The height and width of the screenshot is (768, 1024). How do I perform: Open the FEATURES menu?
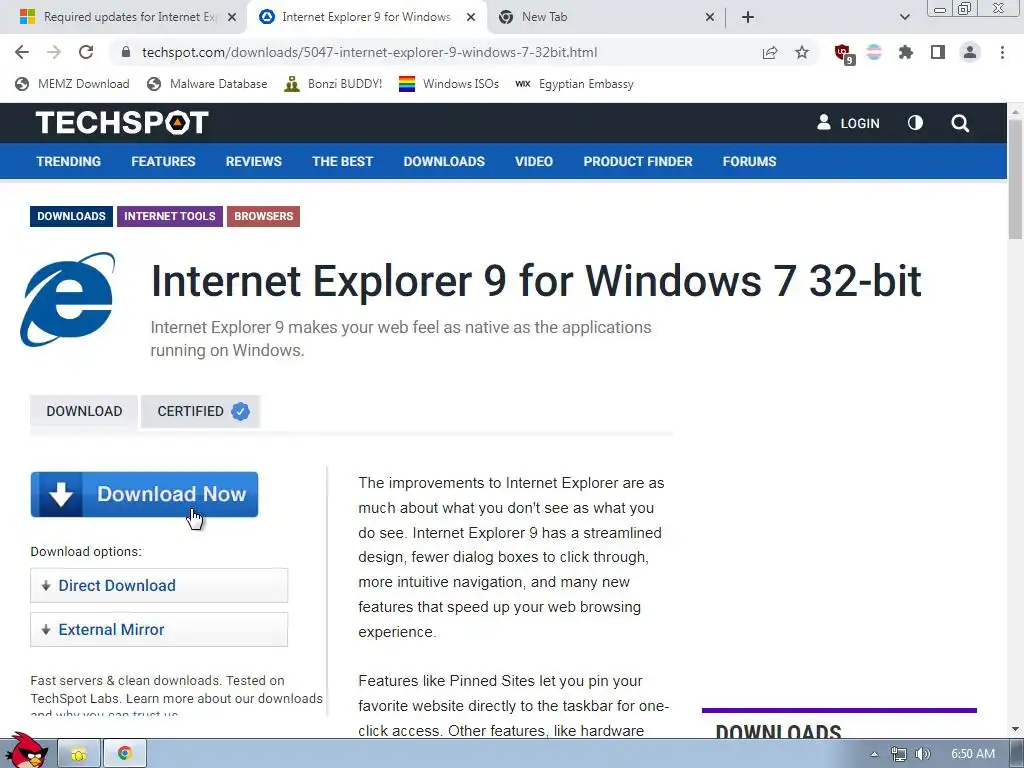coord(163,161)
